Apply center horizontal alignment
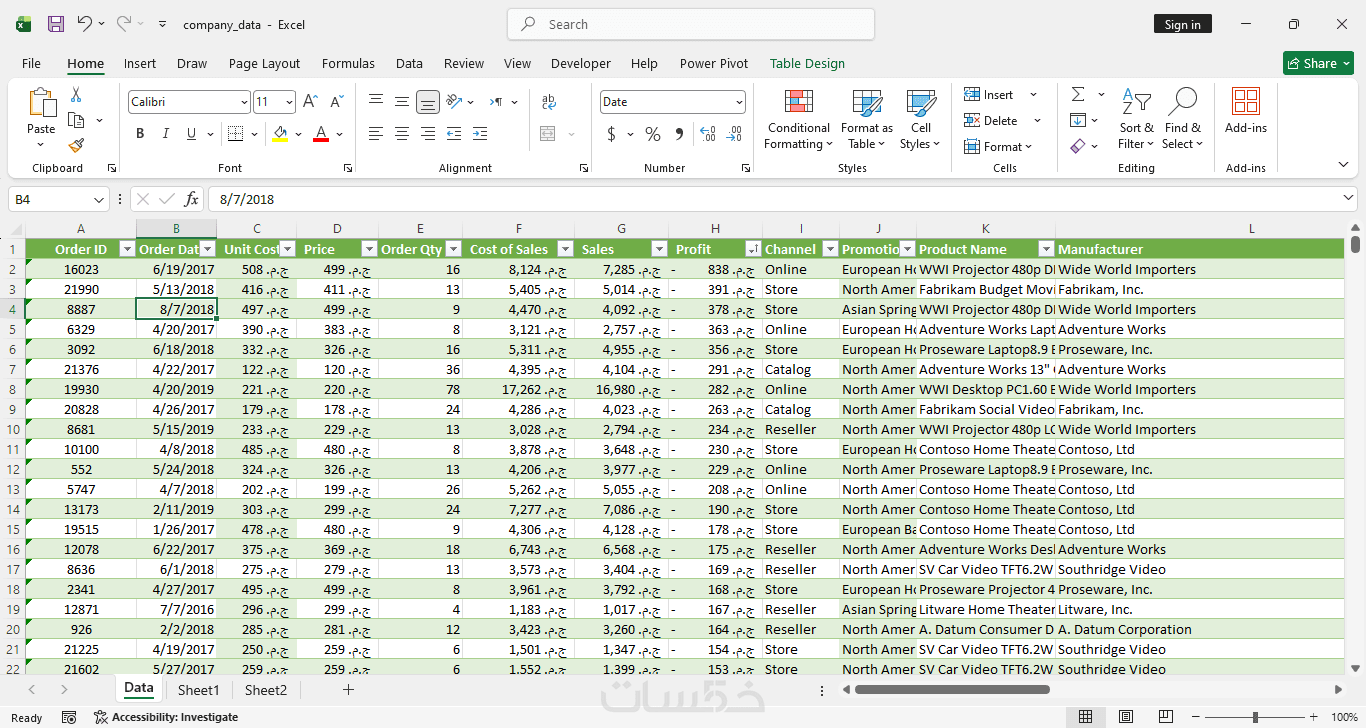The image size is (1366, 728). (x=402, y=134)
